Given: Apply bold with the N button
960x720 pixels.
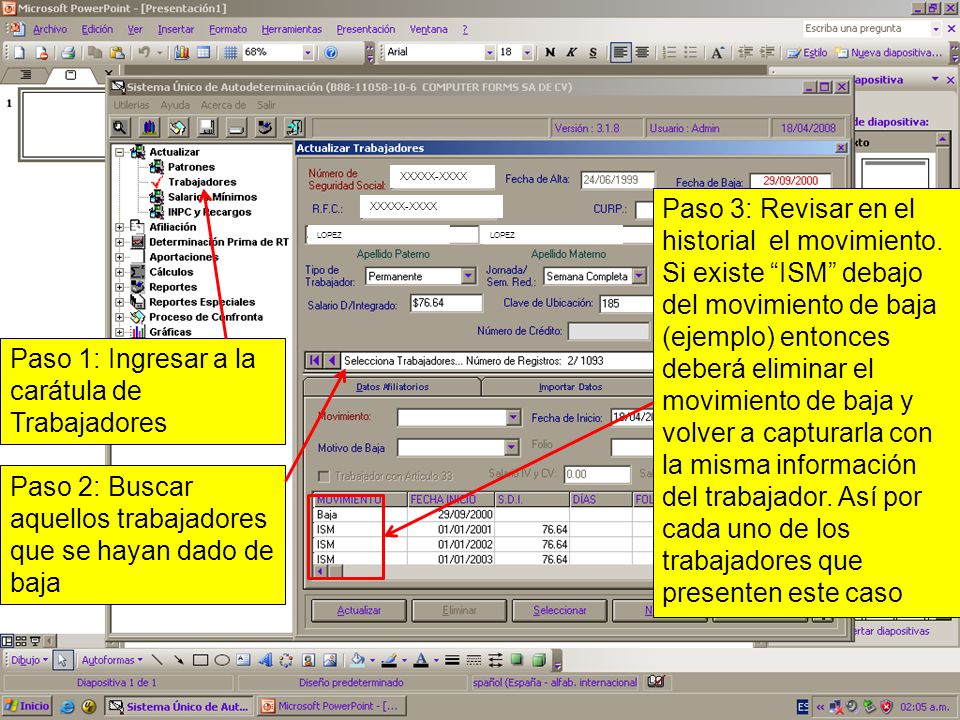Looking at the screenshot, I should click(550, 53).
